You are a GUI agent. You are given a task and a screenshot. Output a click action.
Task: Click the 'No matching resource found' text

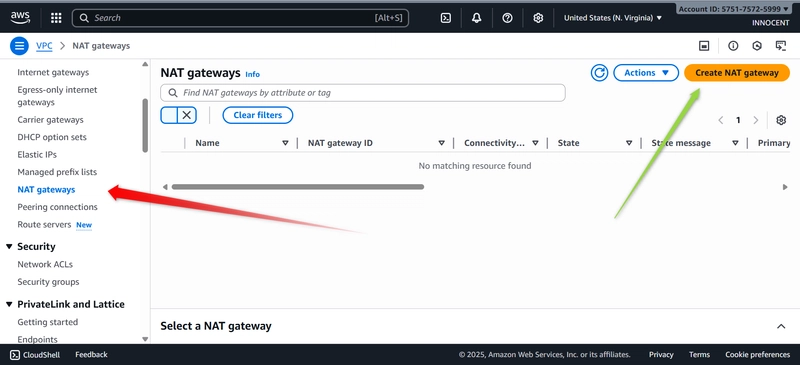point(474,166)
